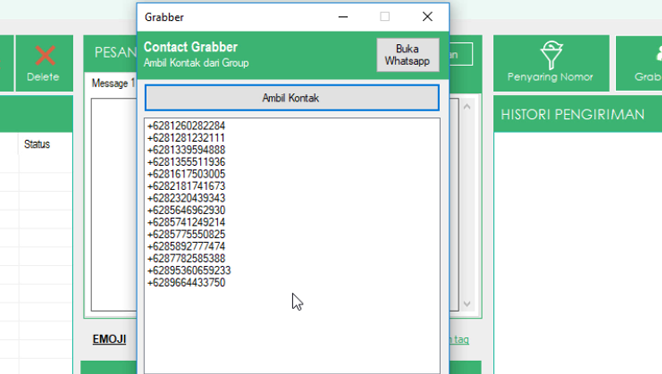The image size is (662, 374).
Task: Close the Grabber window
Action: click(x=427, y=17)
